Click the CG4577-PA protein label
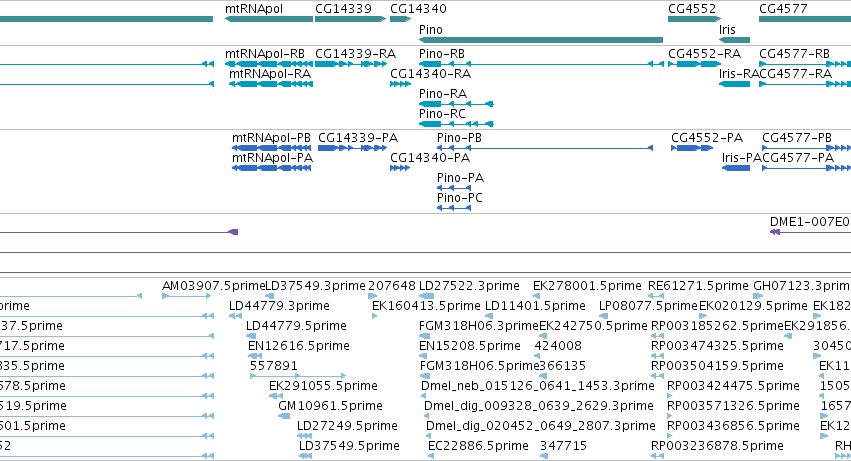Screen dimensions: 851x461 (x=798, y=158)
